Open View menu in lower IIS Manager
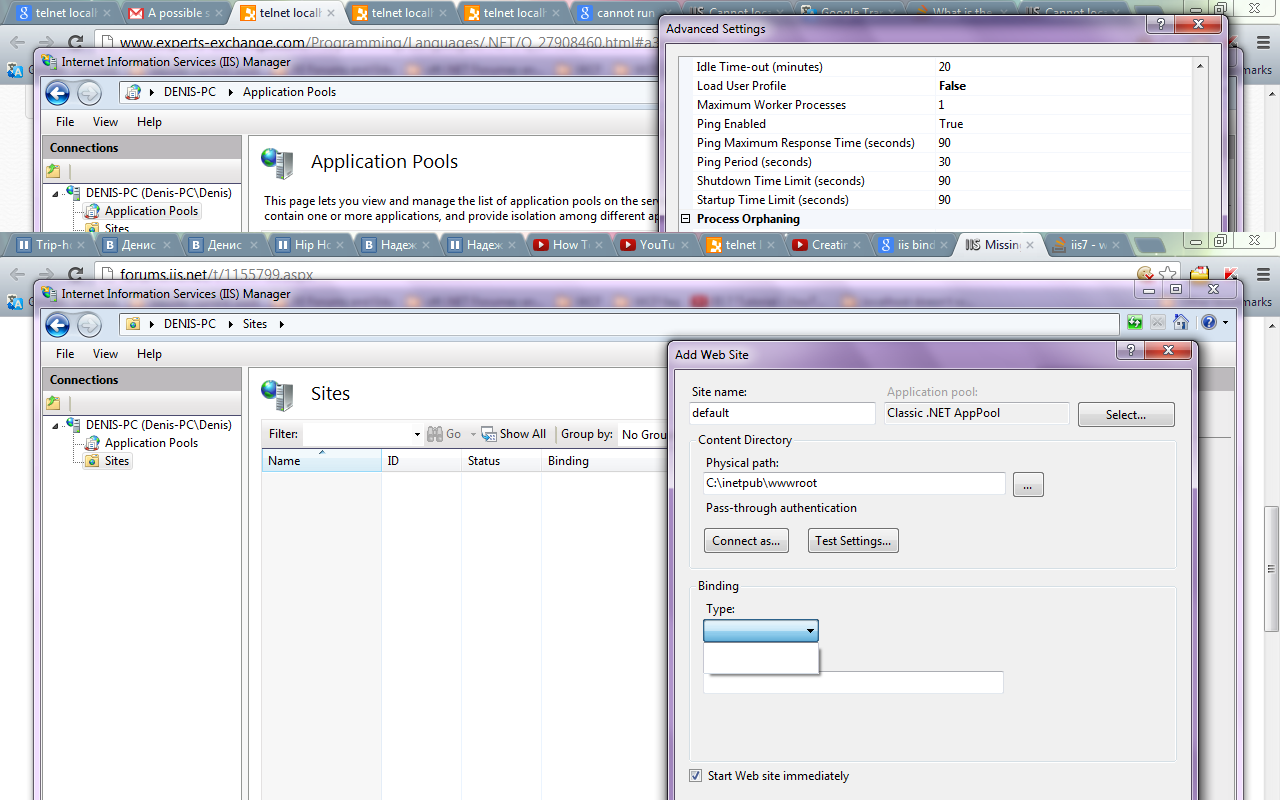 (x=105, y=354)
